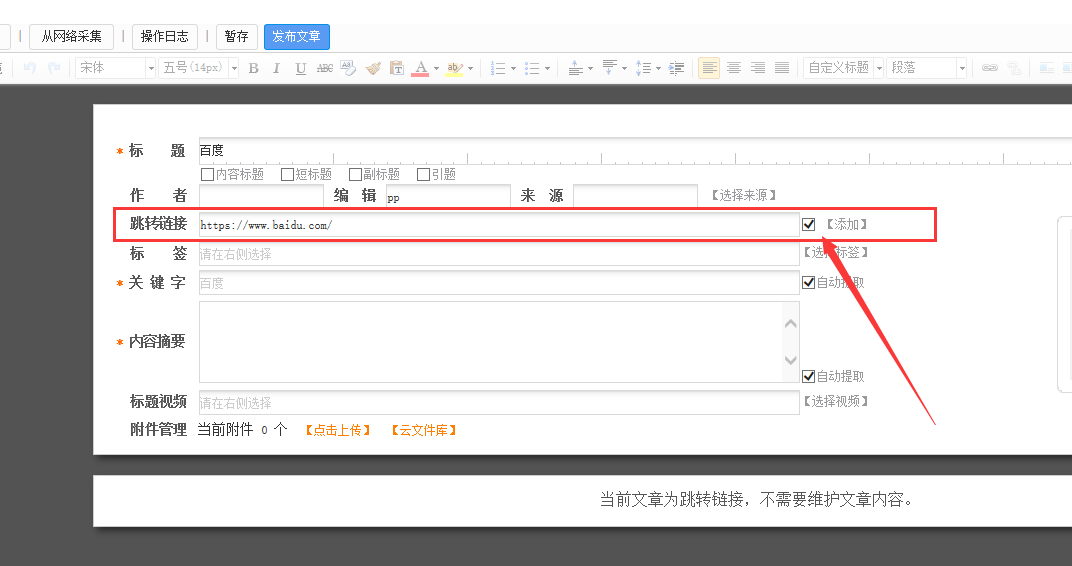This screenshot has height=566, width=1072.
Task: Publish with the 发布文章 button
Action: pyautogui.click(x=297, y=36)
